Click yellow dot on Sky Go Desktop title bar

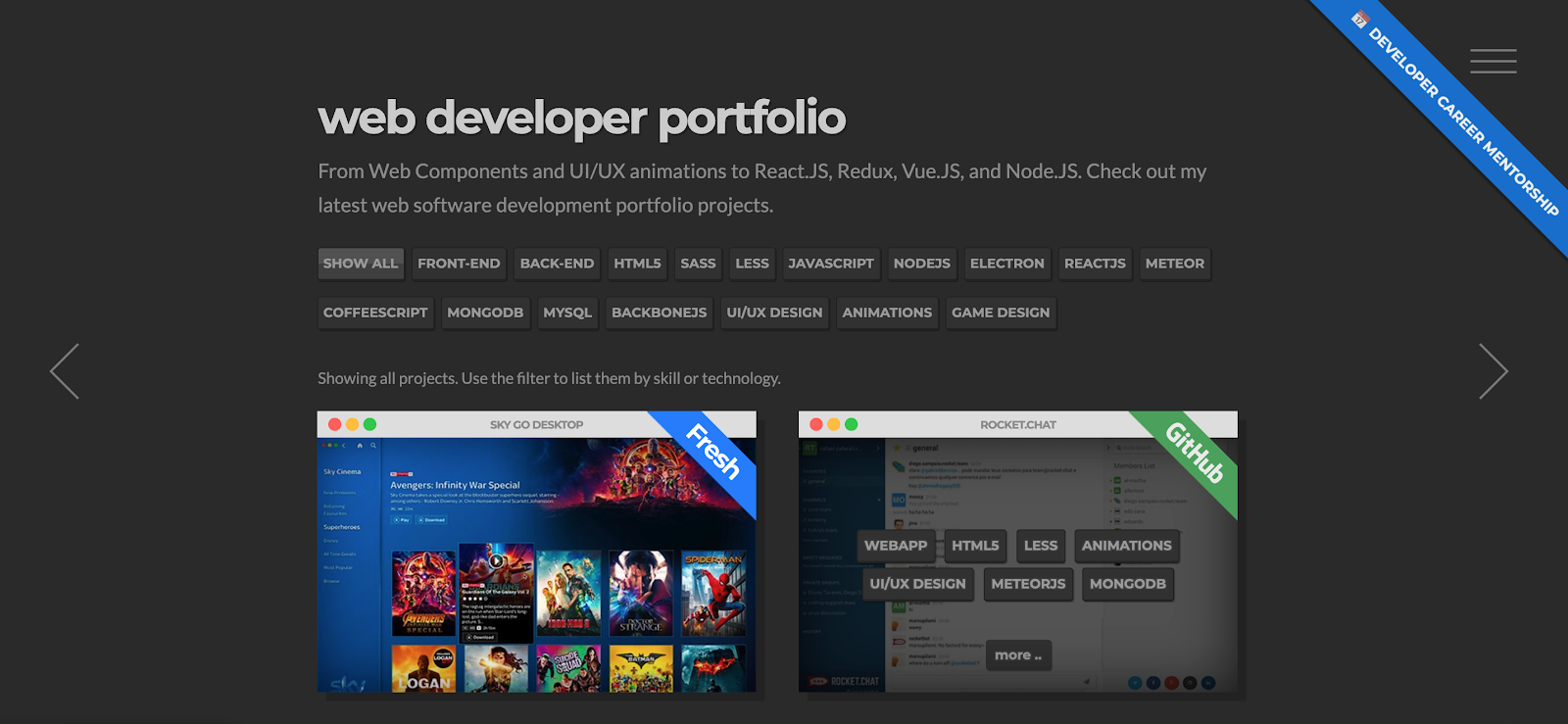point(352,424)
